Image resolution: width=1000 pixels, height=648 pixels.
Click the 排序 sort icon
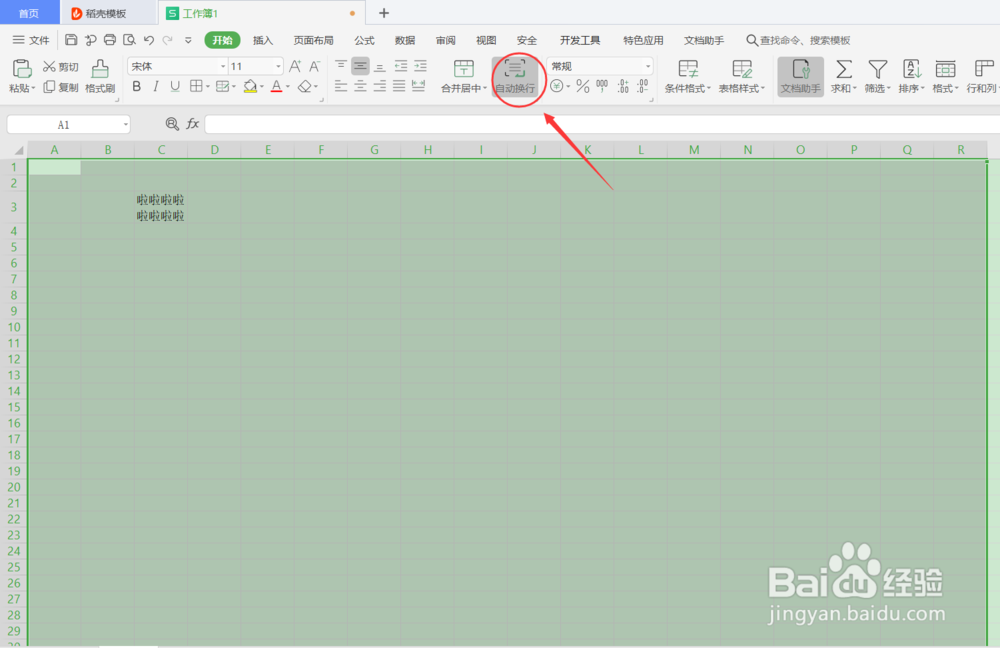pos(910,70)
